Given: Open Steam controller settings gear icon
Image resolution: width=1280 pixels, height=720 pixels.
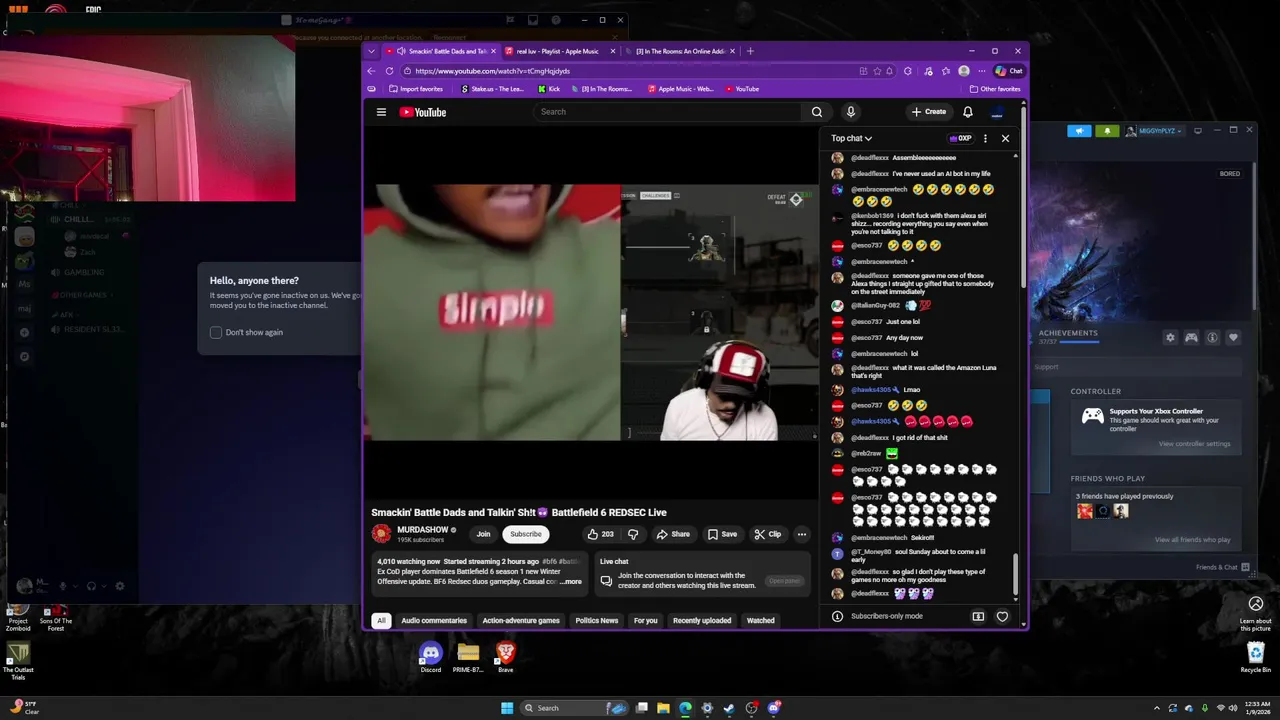Looking at the screenshot, I should (x=1170, y=338).
